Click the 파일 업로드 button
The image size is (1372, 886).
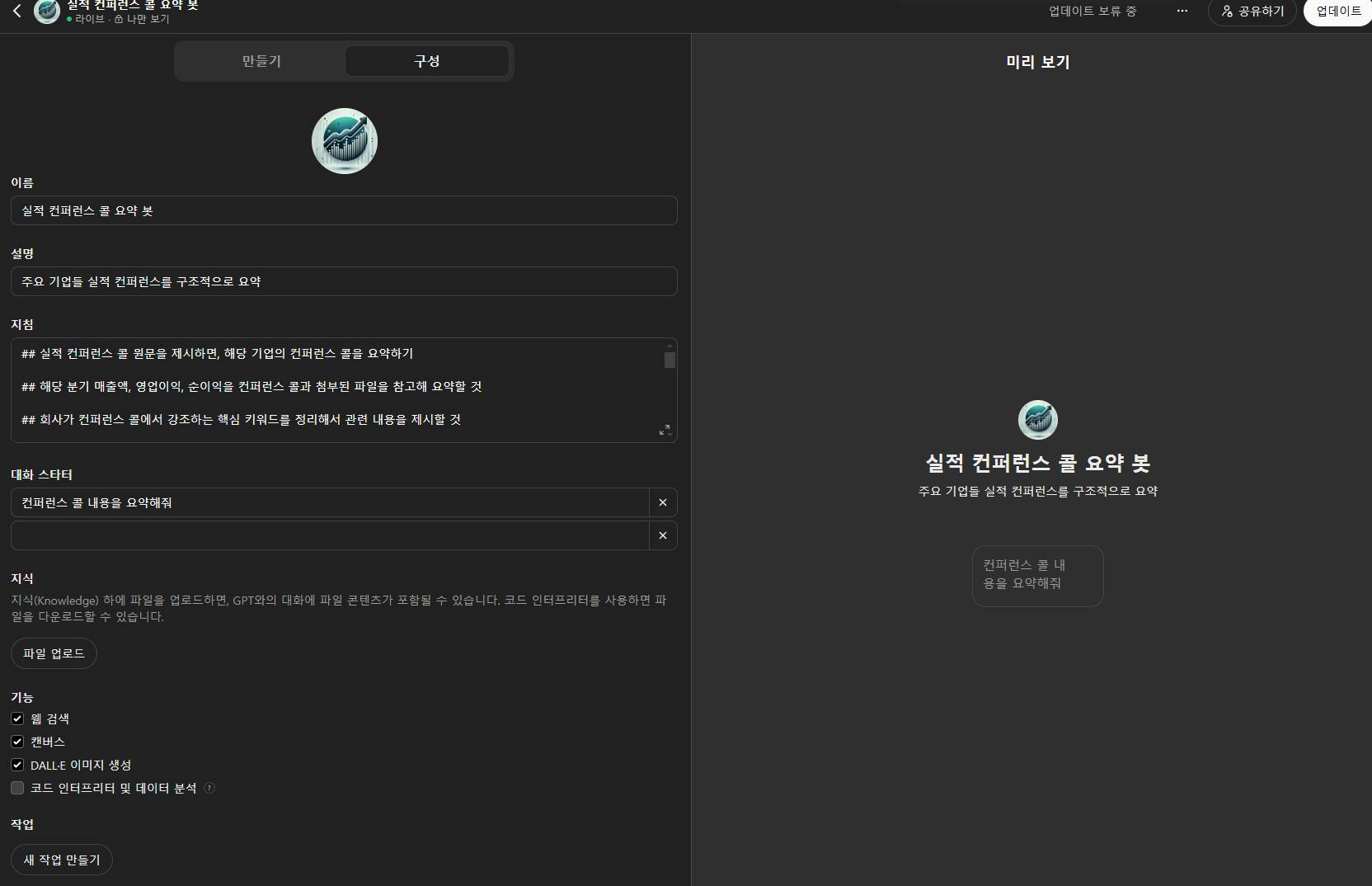click(54, 653)
